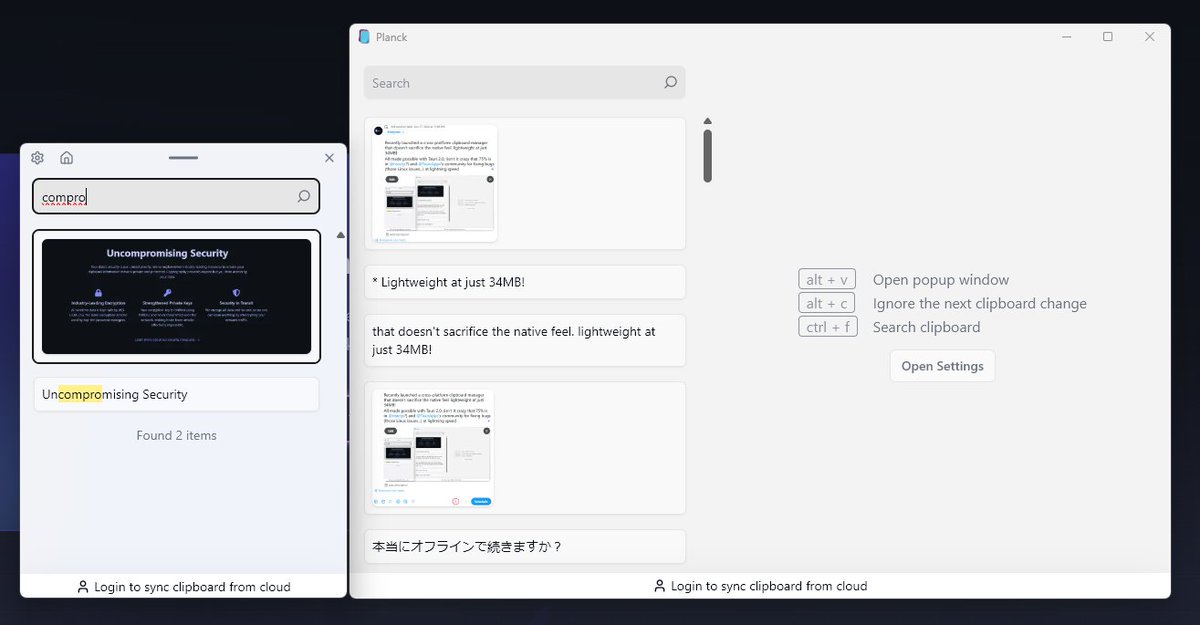Click the popup search field containing 'compro'
This screenshot has height=625, width=1200.
176,197
